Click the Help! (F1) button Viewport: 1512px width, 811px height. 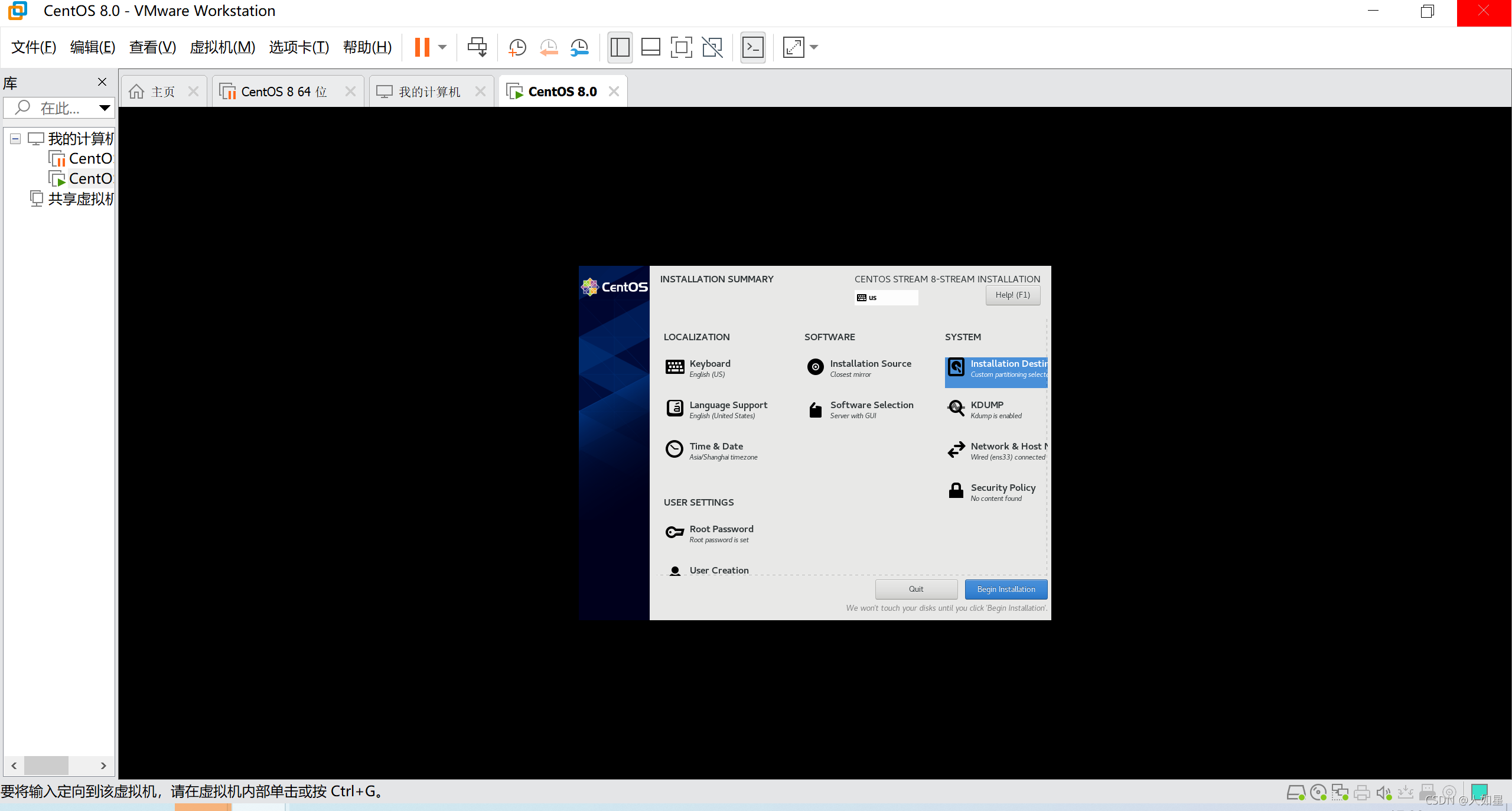(x=1012, y=295)
